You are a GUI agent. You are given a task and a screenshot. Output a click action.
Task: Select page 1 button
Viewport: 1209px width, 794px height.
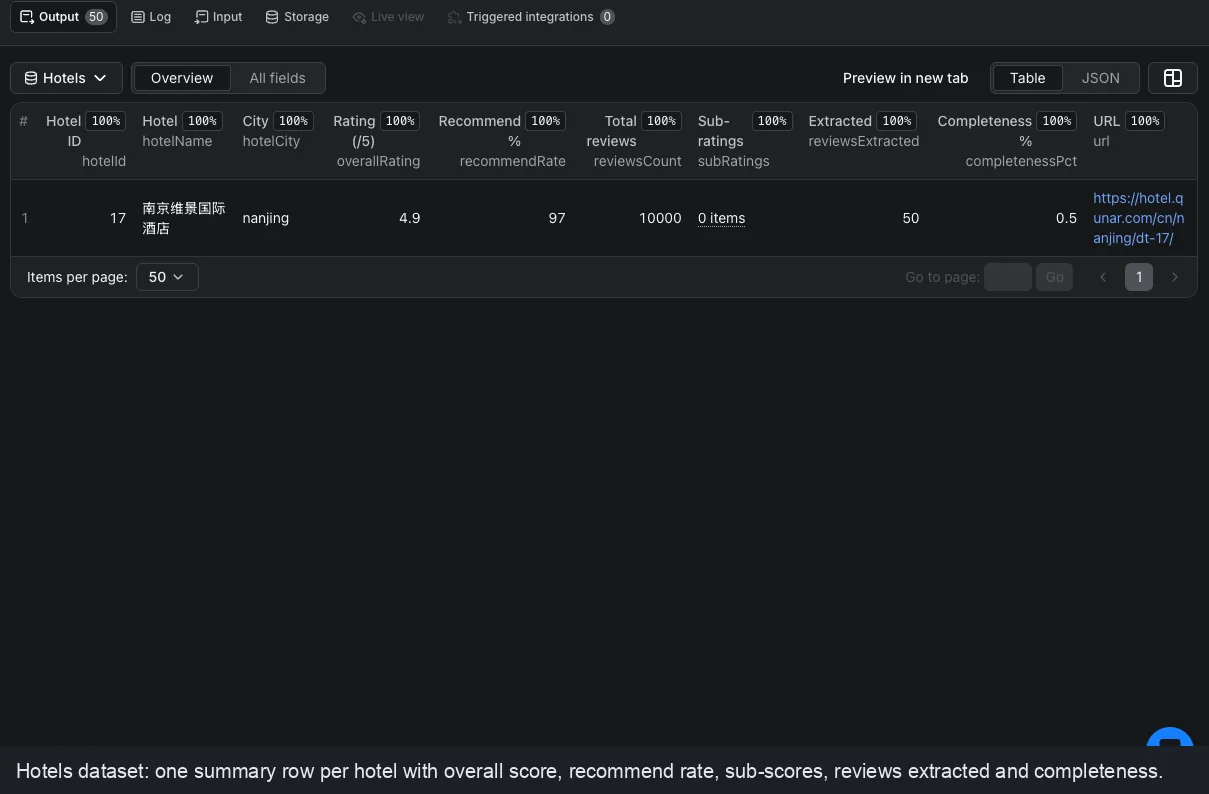point(1139,277)
